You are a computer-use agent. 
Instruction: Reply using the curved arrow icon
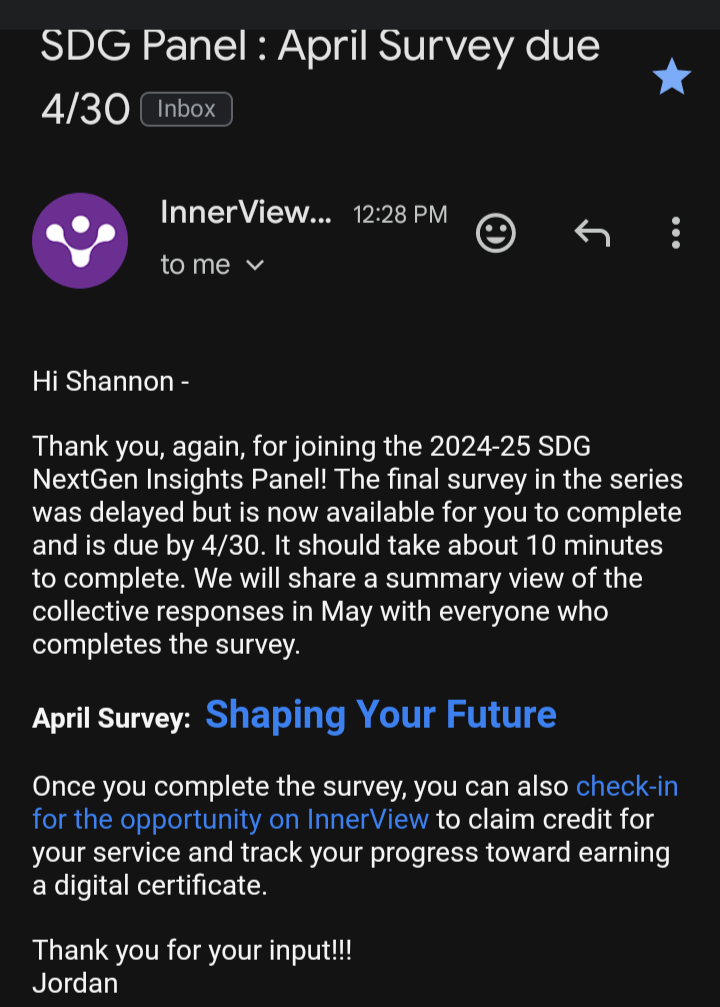tap(592, 233)
